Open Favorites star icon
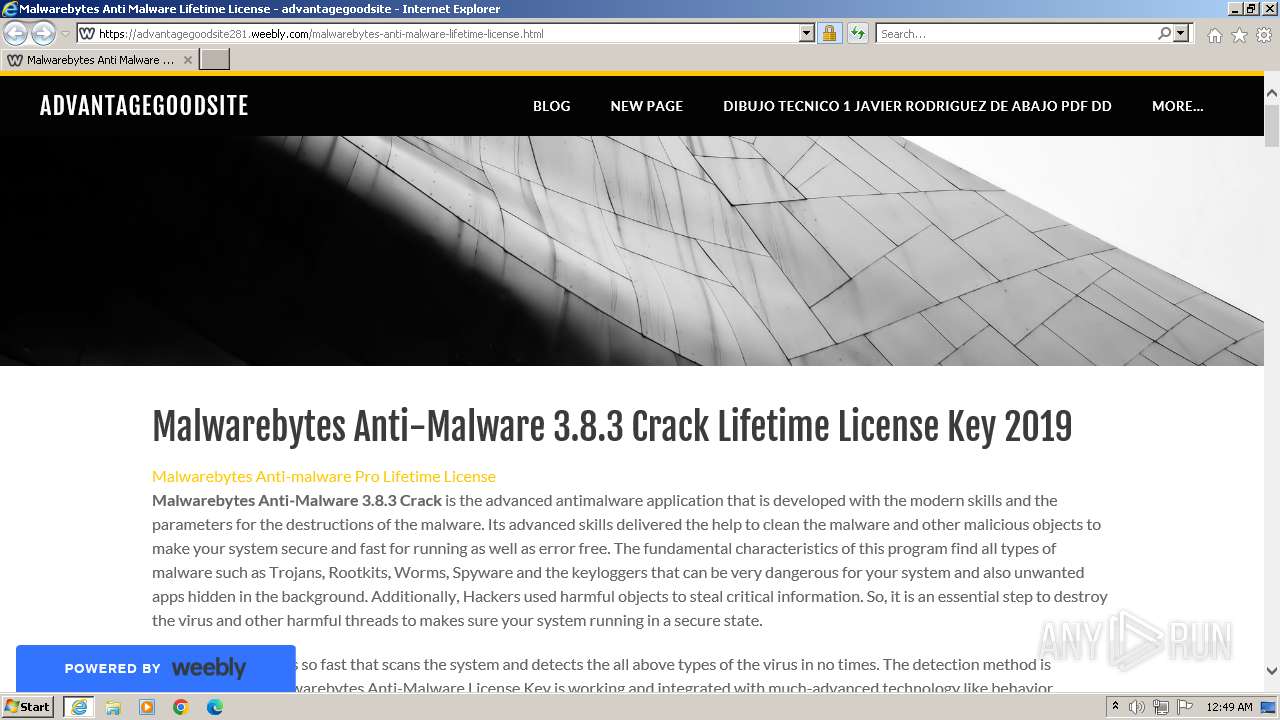This screenshot has height=720, width=1280. click(1239, 35)
